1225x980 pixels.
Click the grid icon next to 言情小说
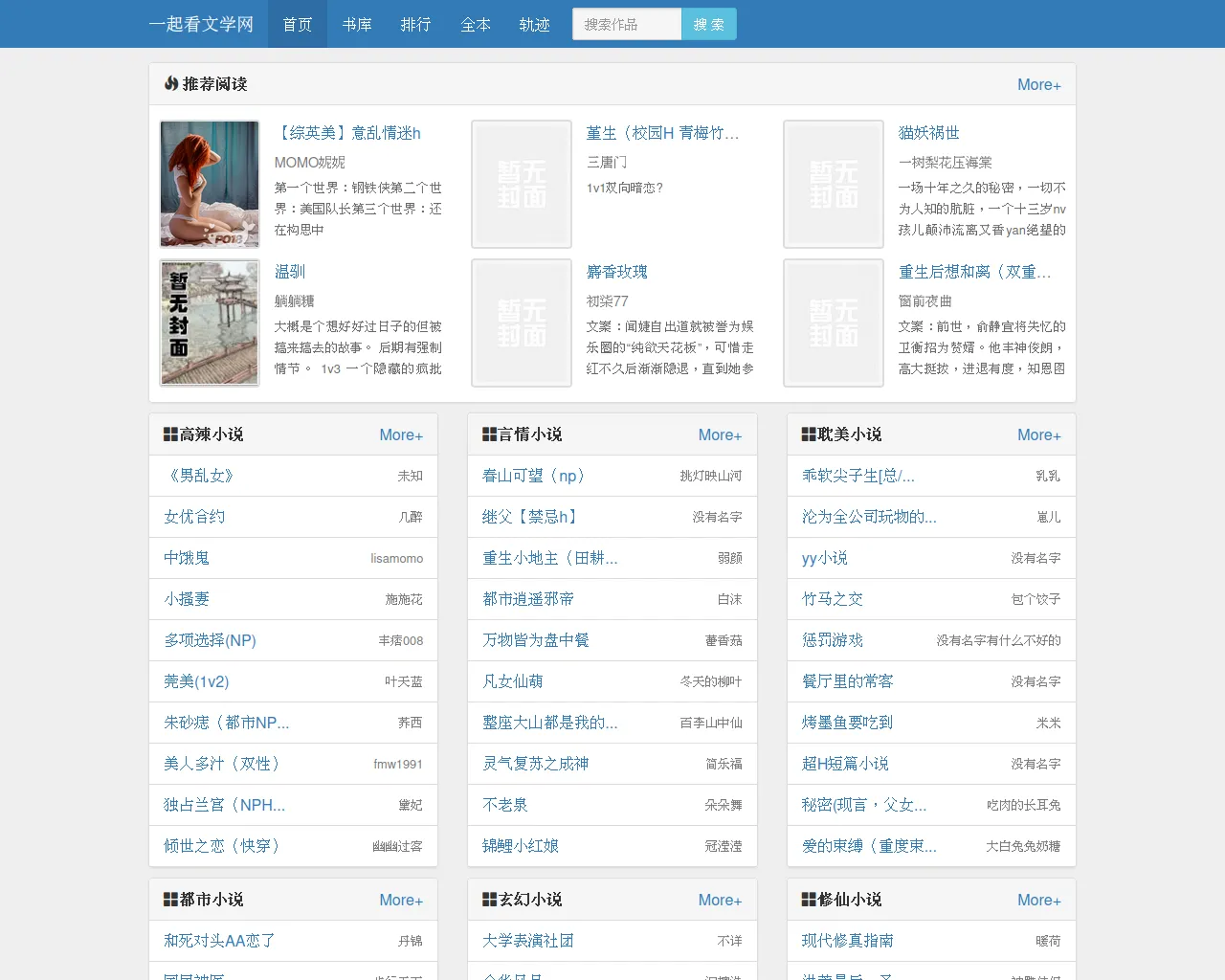point(487,434)
